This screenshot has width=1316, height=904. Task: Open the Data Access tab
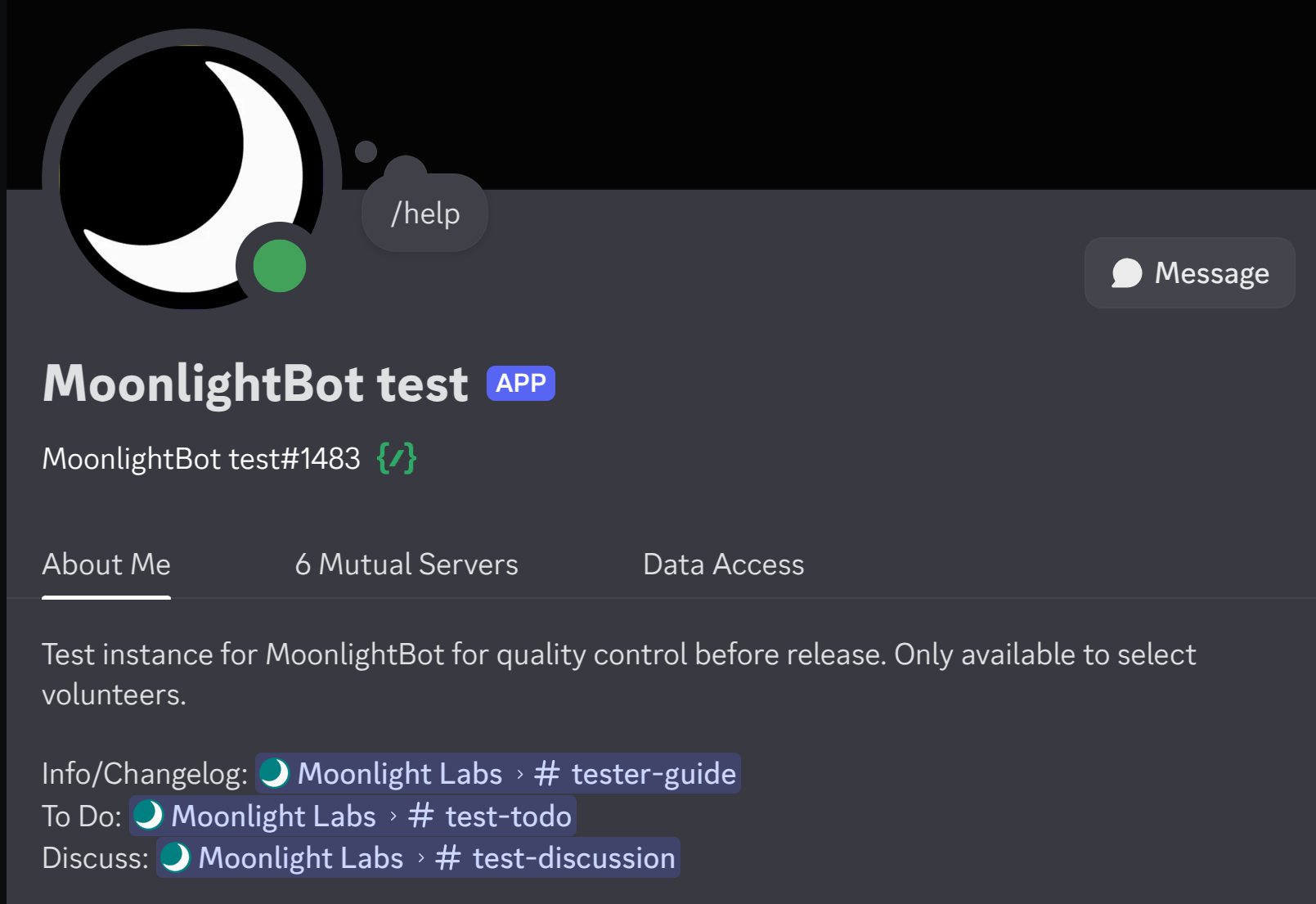click(723, 564)
